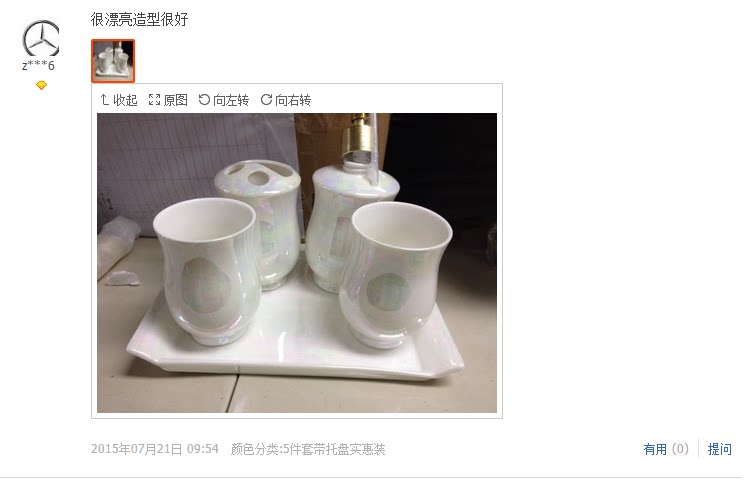Ask a question via the 提问 link

pyautogui.click(x=719, y=449)
